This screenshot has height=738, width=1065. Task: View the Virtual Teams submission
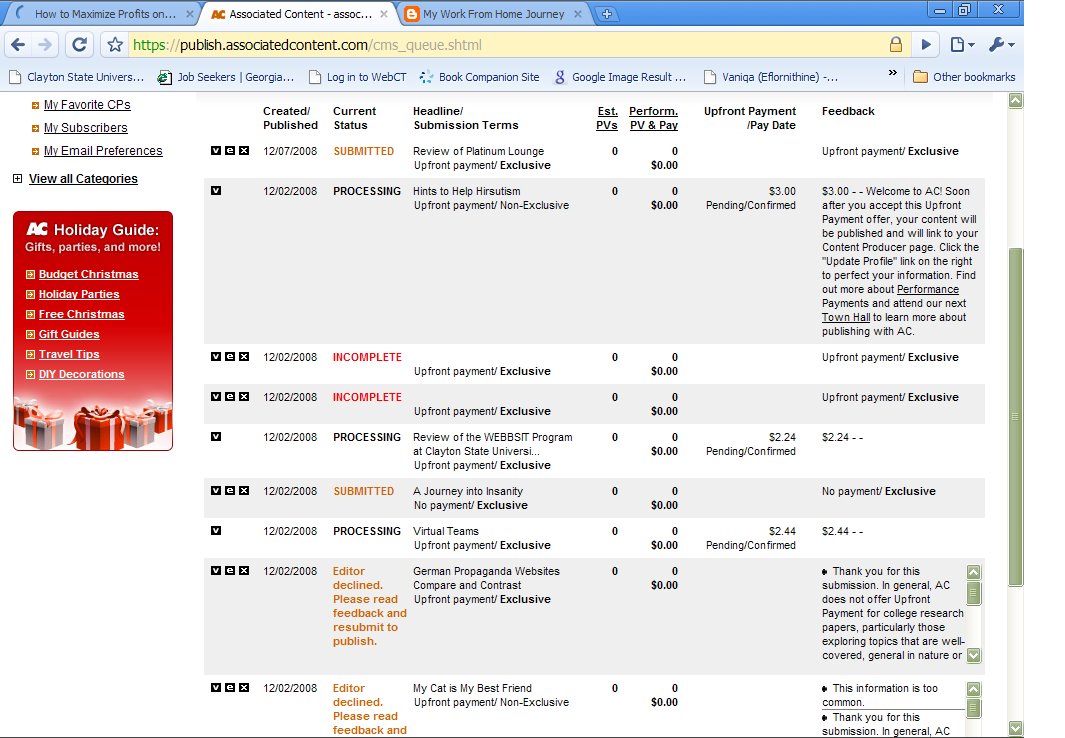pyautogui.click(x=216, y=530)
